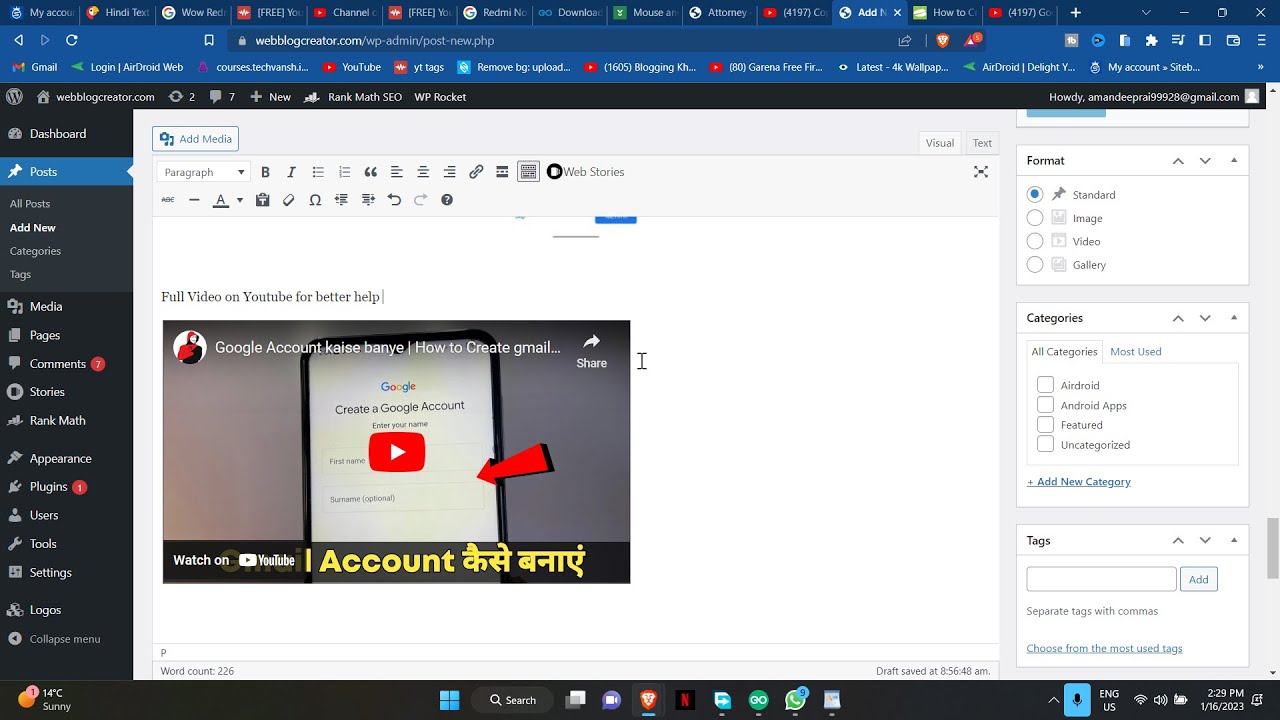This screenshot has height=720, width=1280.
Task: Insert or edit link
Action: 476,172
